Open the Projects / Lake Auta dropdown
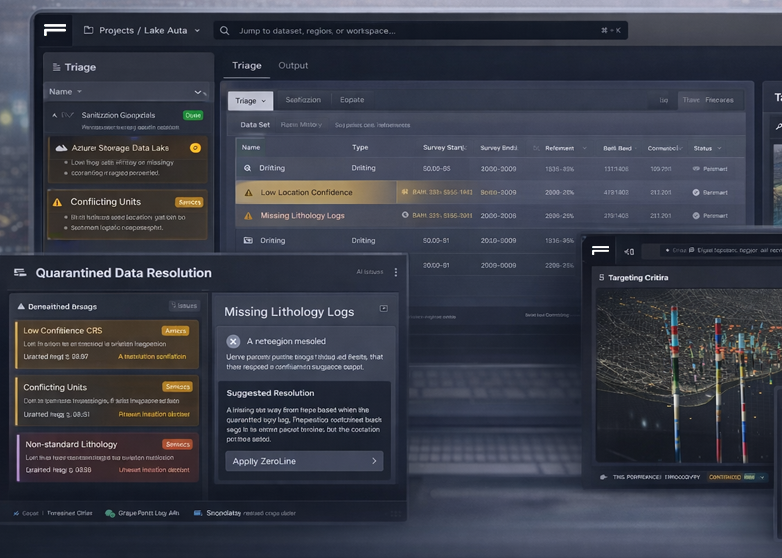782x558 pixels. [x=197, y=30]
